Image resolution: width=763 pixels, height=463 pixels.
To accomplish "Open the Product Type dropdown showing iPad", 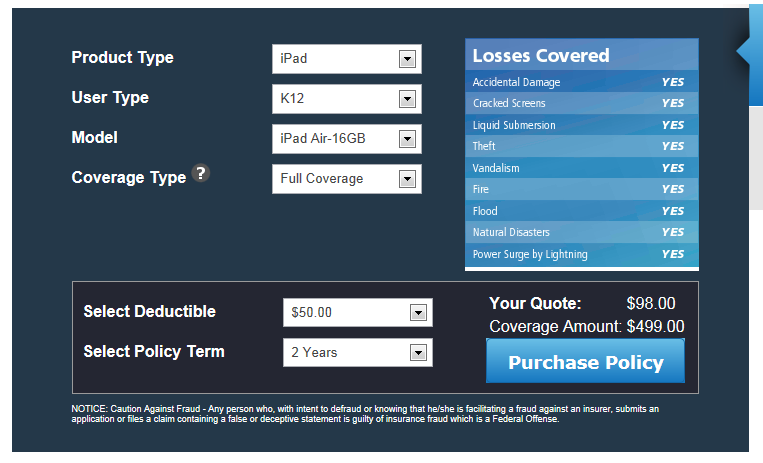I will [347, 59].
